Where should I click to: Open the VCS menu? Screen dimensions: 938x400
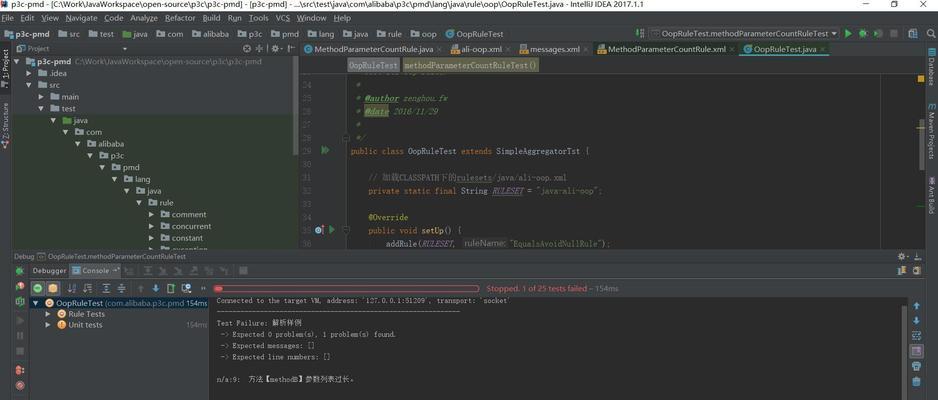click(x=282, y=18)
